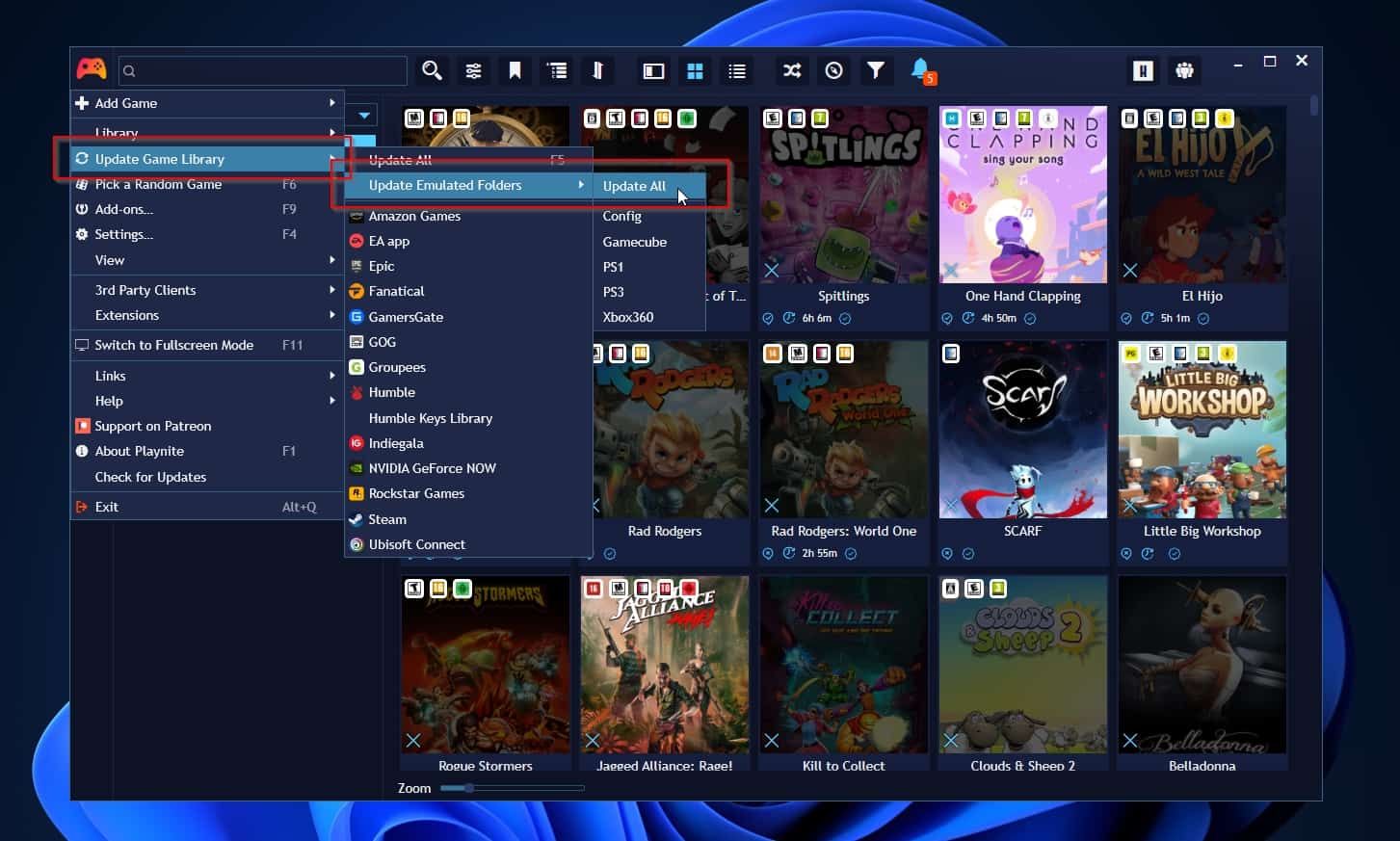Update the EA app library

(x=469, y=241)
